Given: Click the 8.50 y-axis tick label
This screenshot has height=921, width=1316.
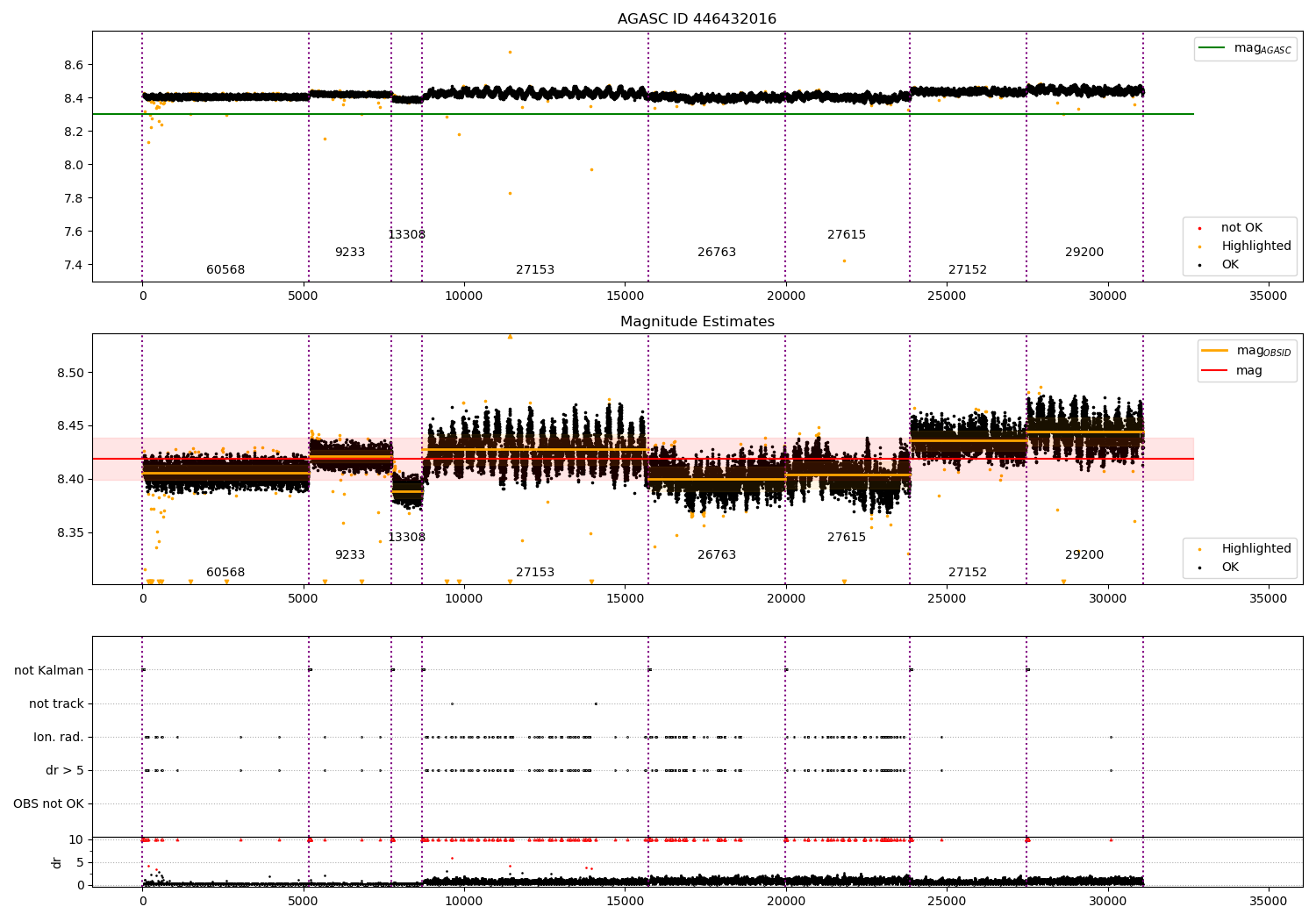Looking at the screenshot, I should point(70,373).
